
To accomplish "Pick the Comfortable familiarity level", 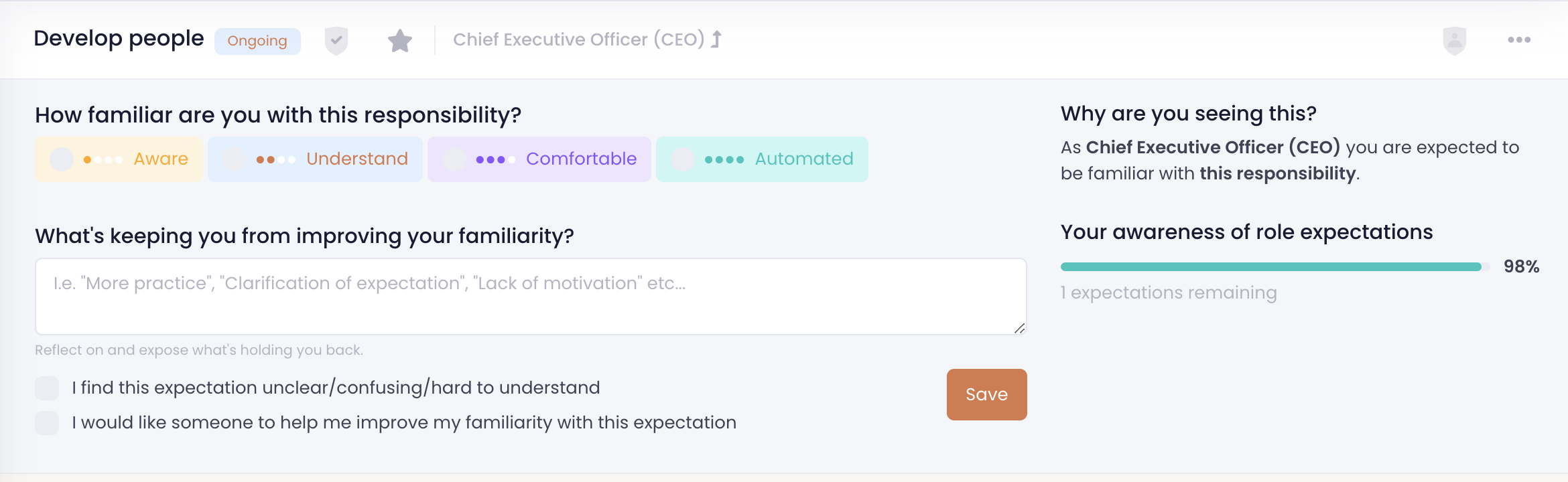I will point(539,159).
